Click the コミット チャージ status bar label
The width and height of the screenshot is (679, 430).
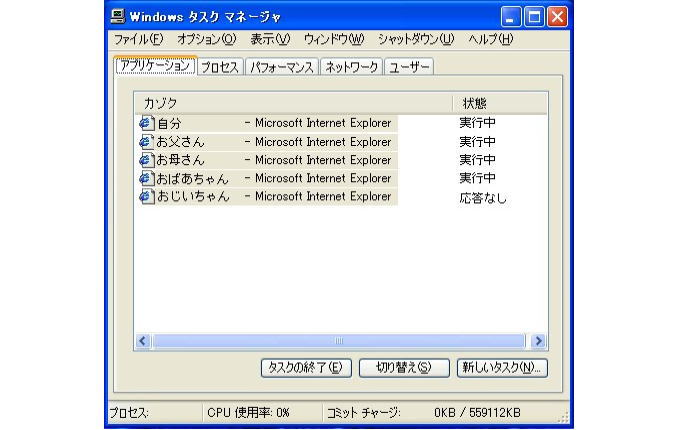(x=363, y=413)
